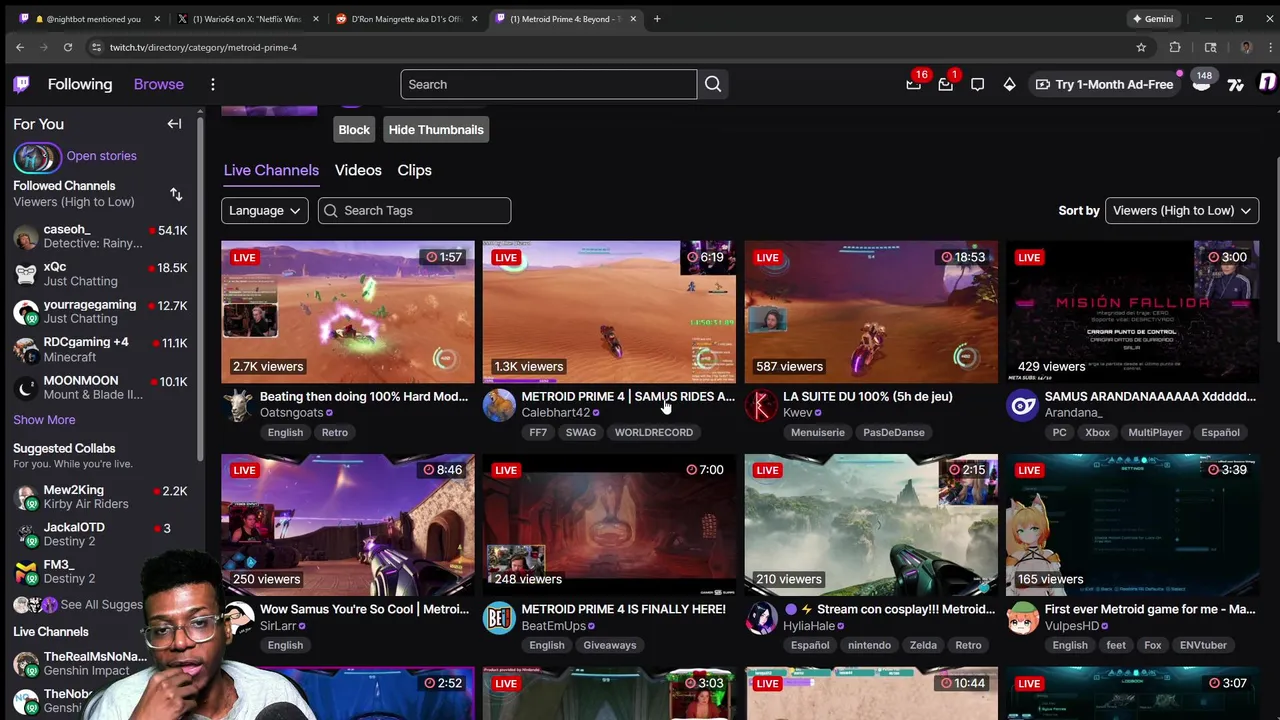Click the MultiPlayer tag
Image resolution: width=1280 pixels, height=720 pixels.
(x=1155, y=432)
